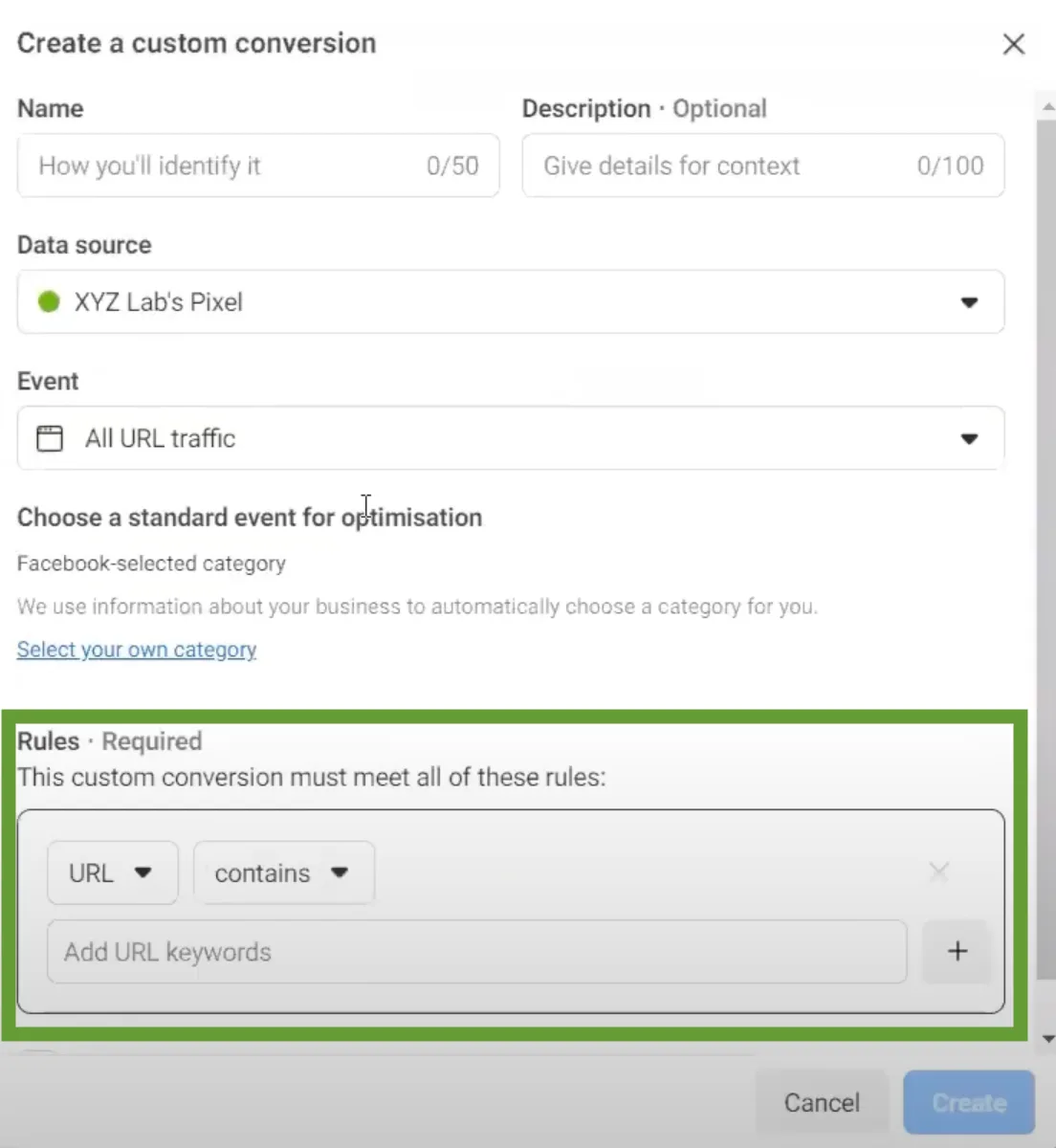The height and width of the screenshot is (1148, 1056).
Task: Click the Name input field
Action: point(258,166)
